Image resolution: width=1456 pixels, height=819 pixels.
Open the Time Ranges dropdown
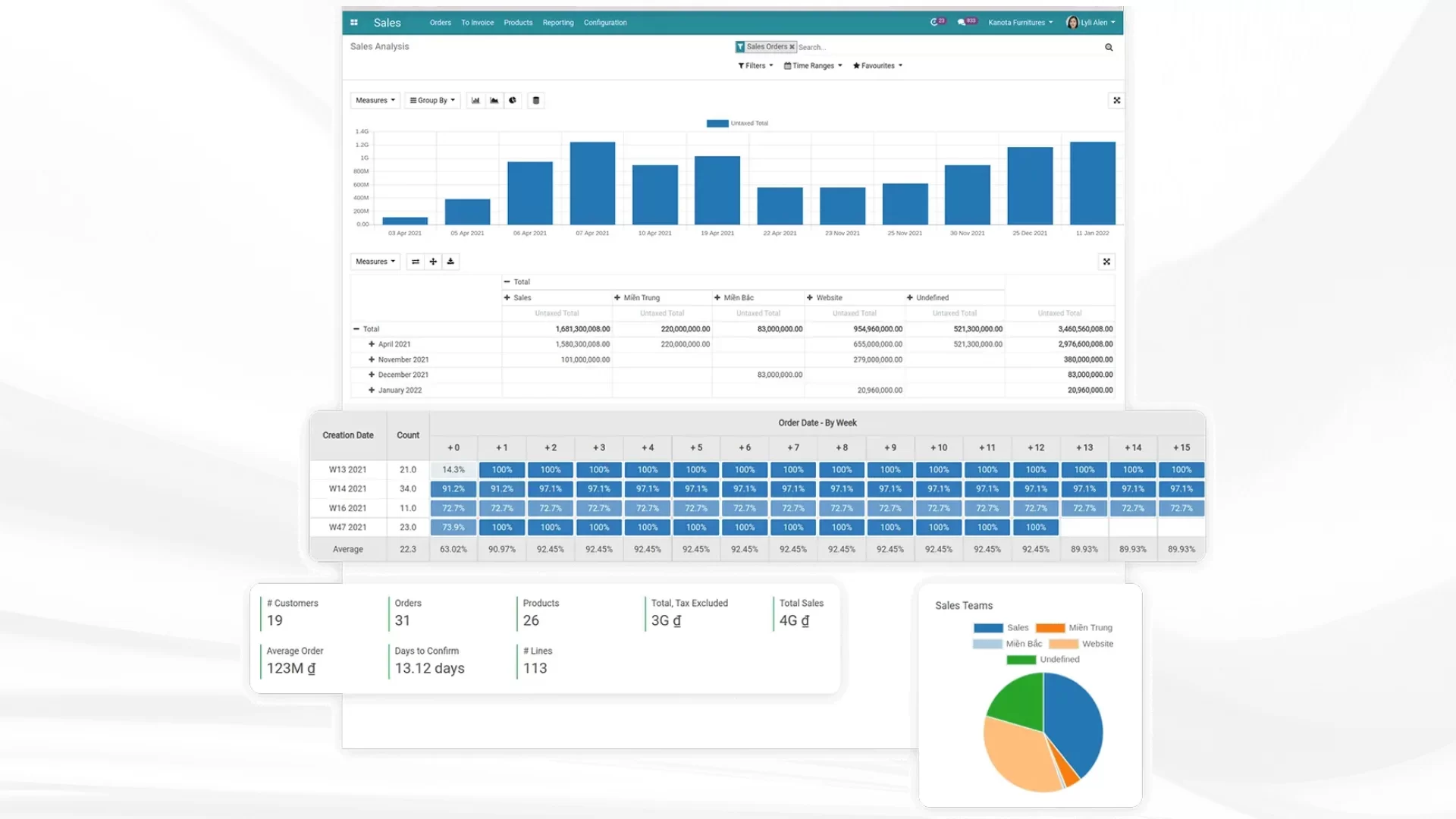[x=813, y=66]
